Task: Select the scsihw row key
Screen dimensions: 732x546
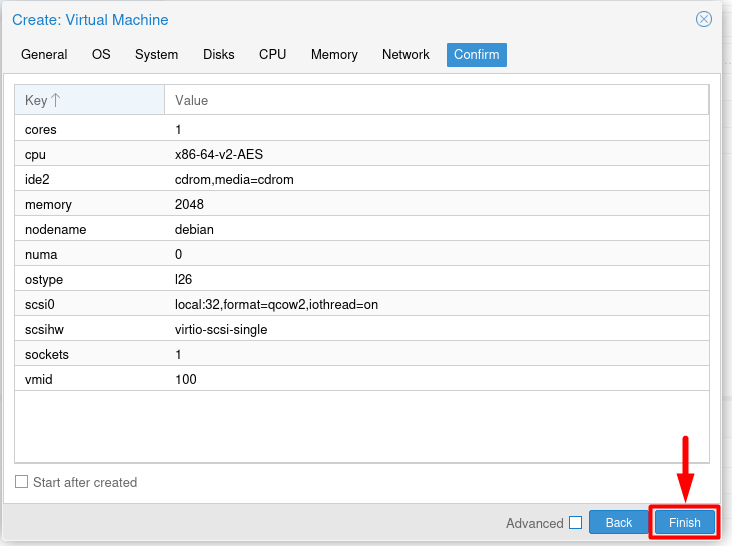Action: pos(44,330)
